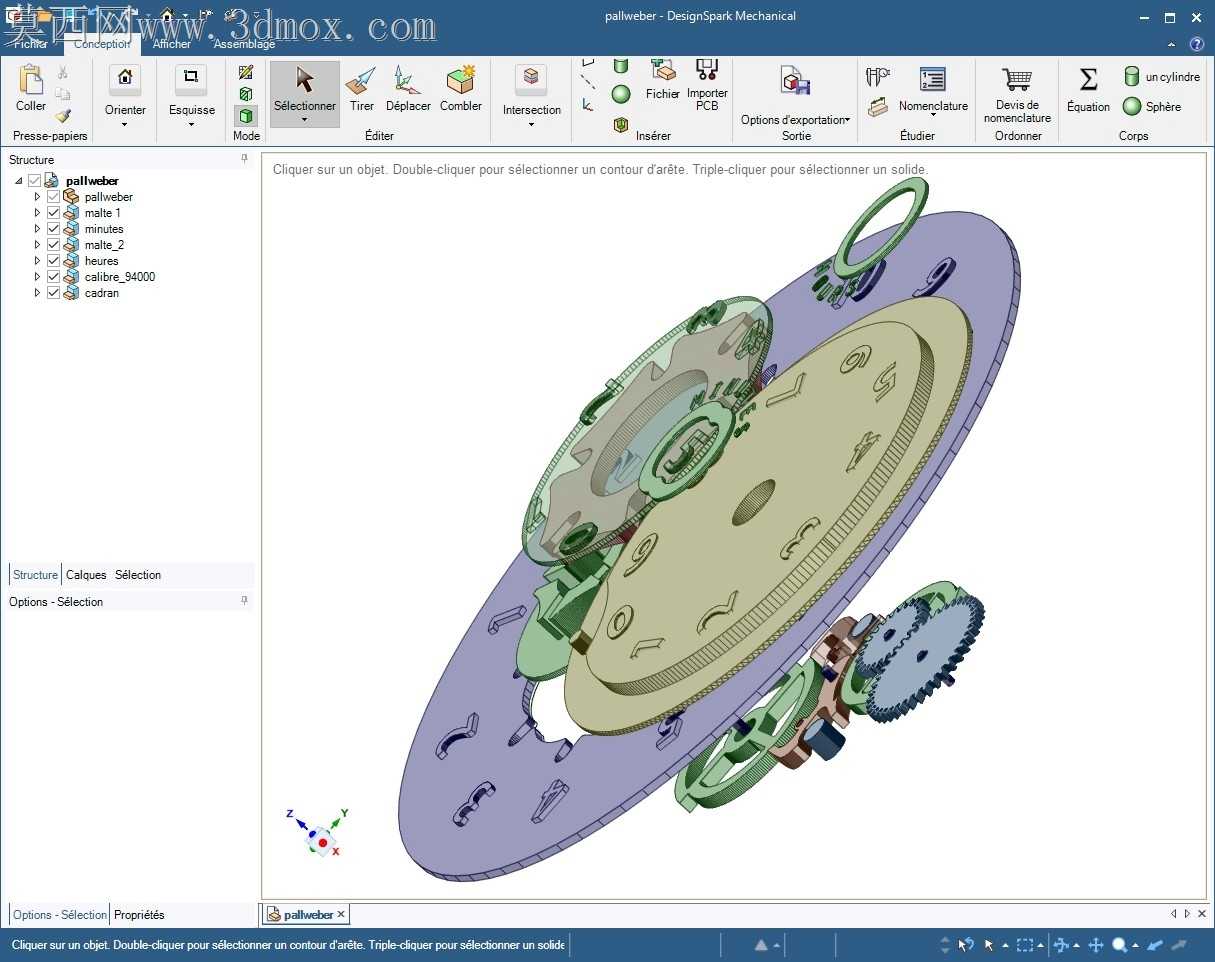Expand the malte 1 tree node
Viewport: 1215px width, 962px height.
(x=38, y=213)
